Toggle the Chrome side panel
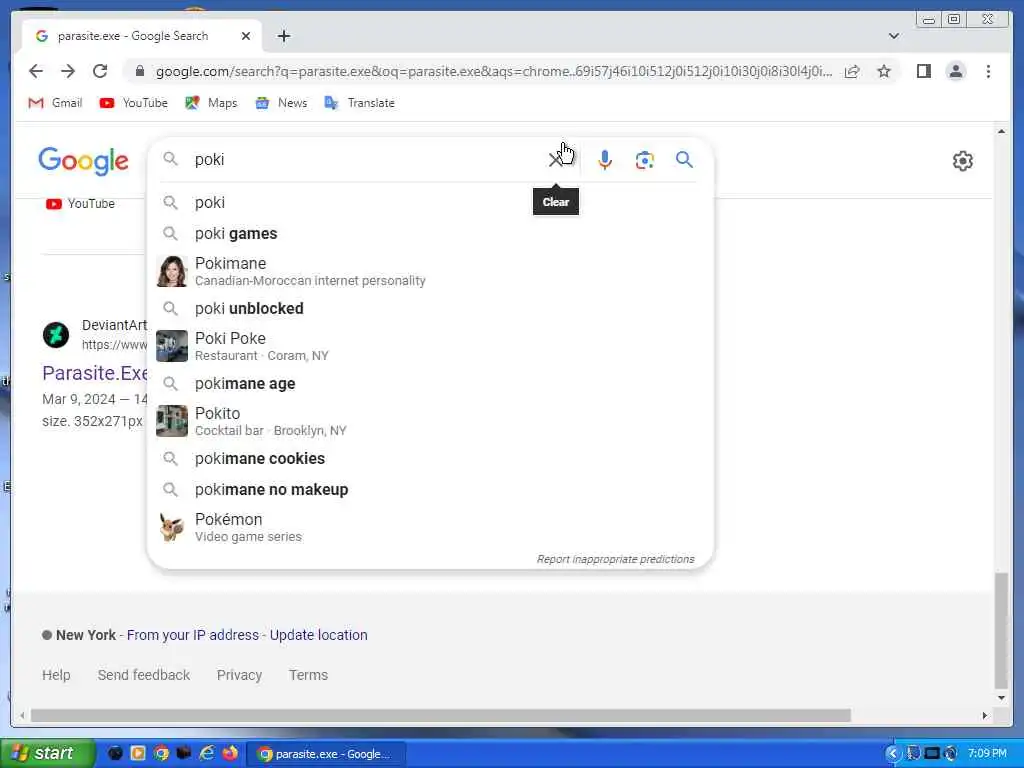1024x768 pixels. coord(923,71)
